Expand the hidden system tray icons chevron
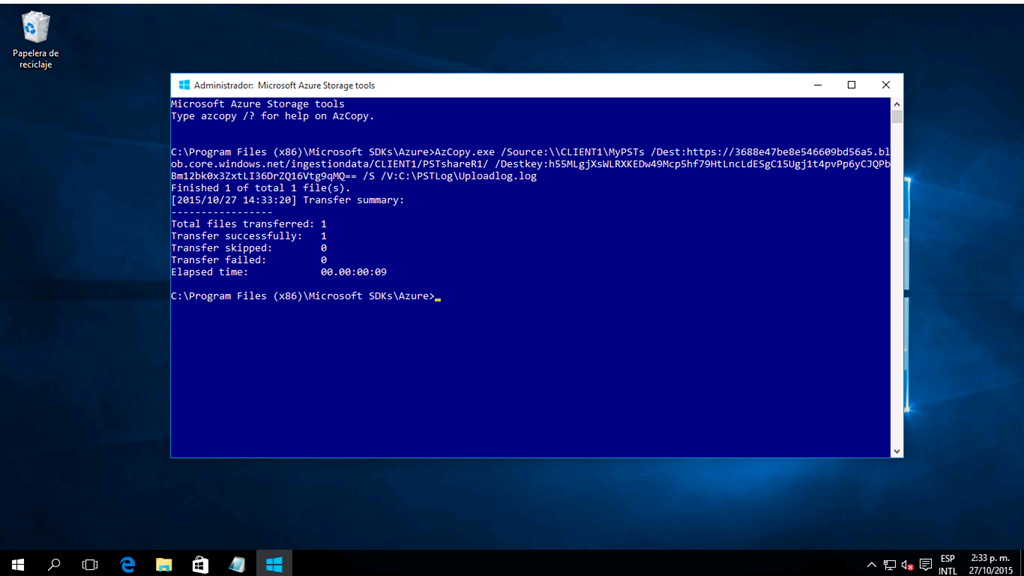The image size is (1024, 576). click(x=871, y=565)
